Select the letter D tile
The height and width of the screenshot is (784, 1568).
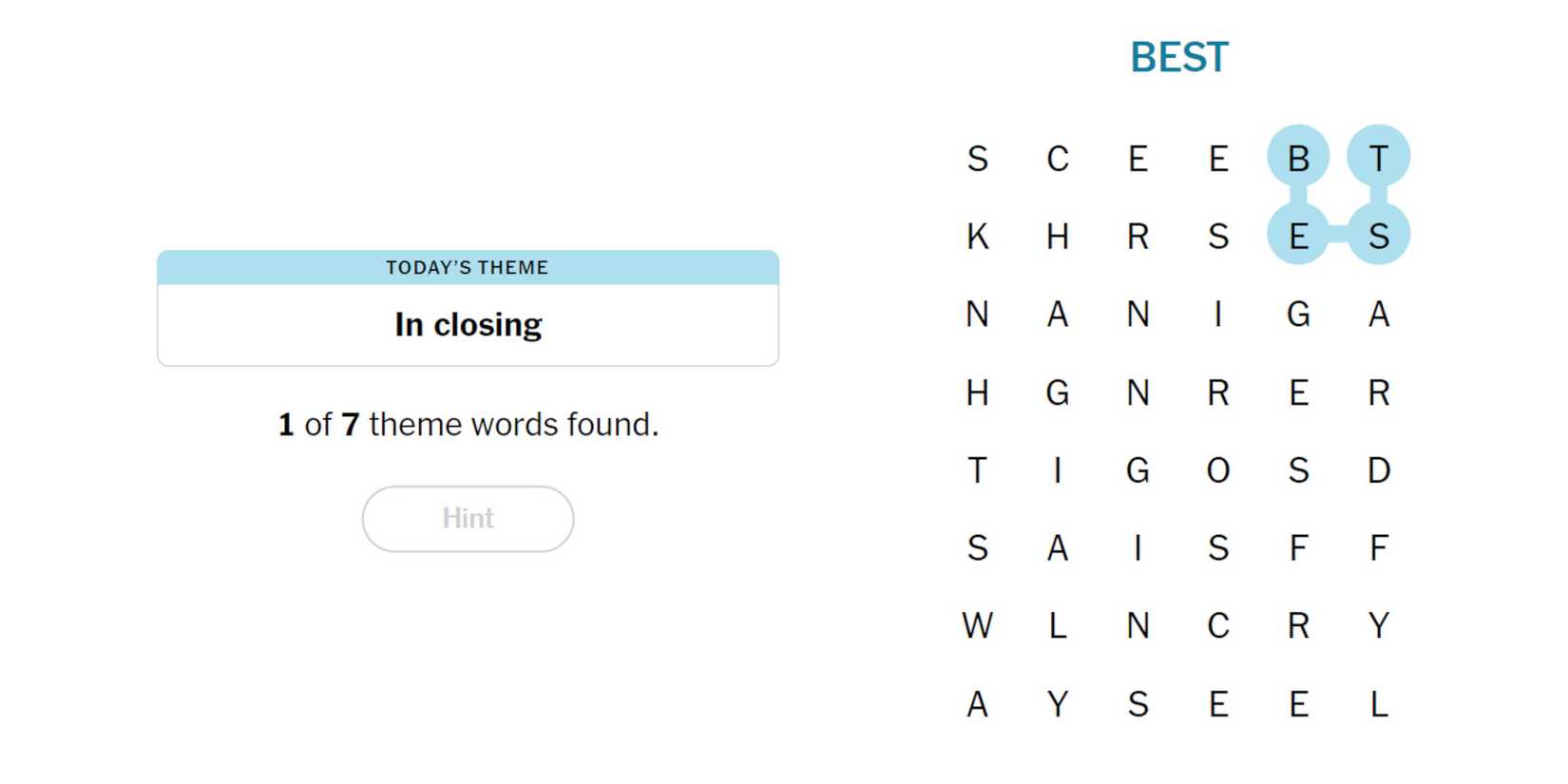1378,470
